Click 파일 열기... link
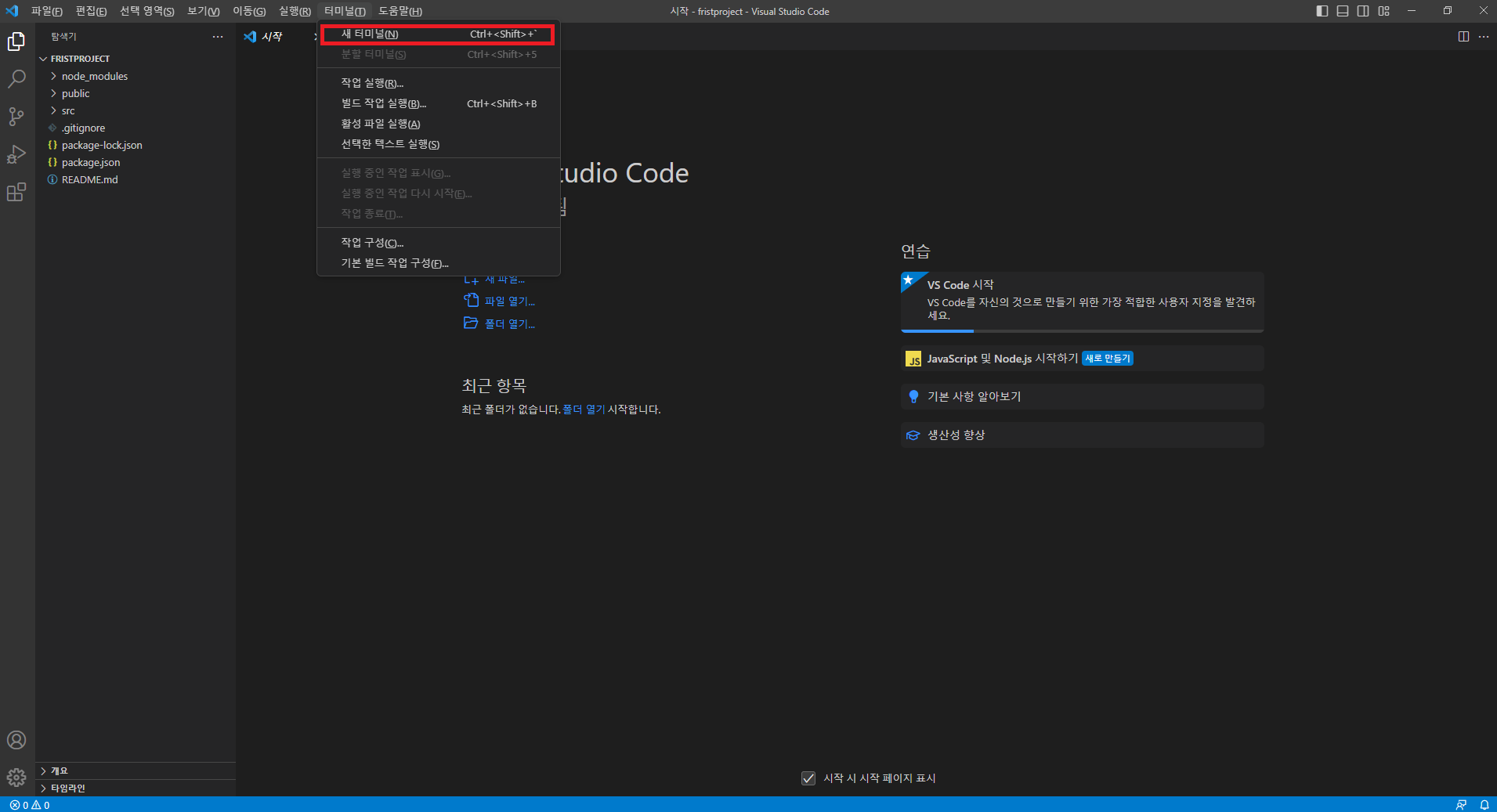 tap(510, 301)
